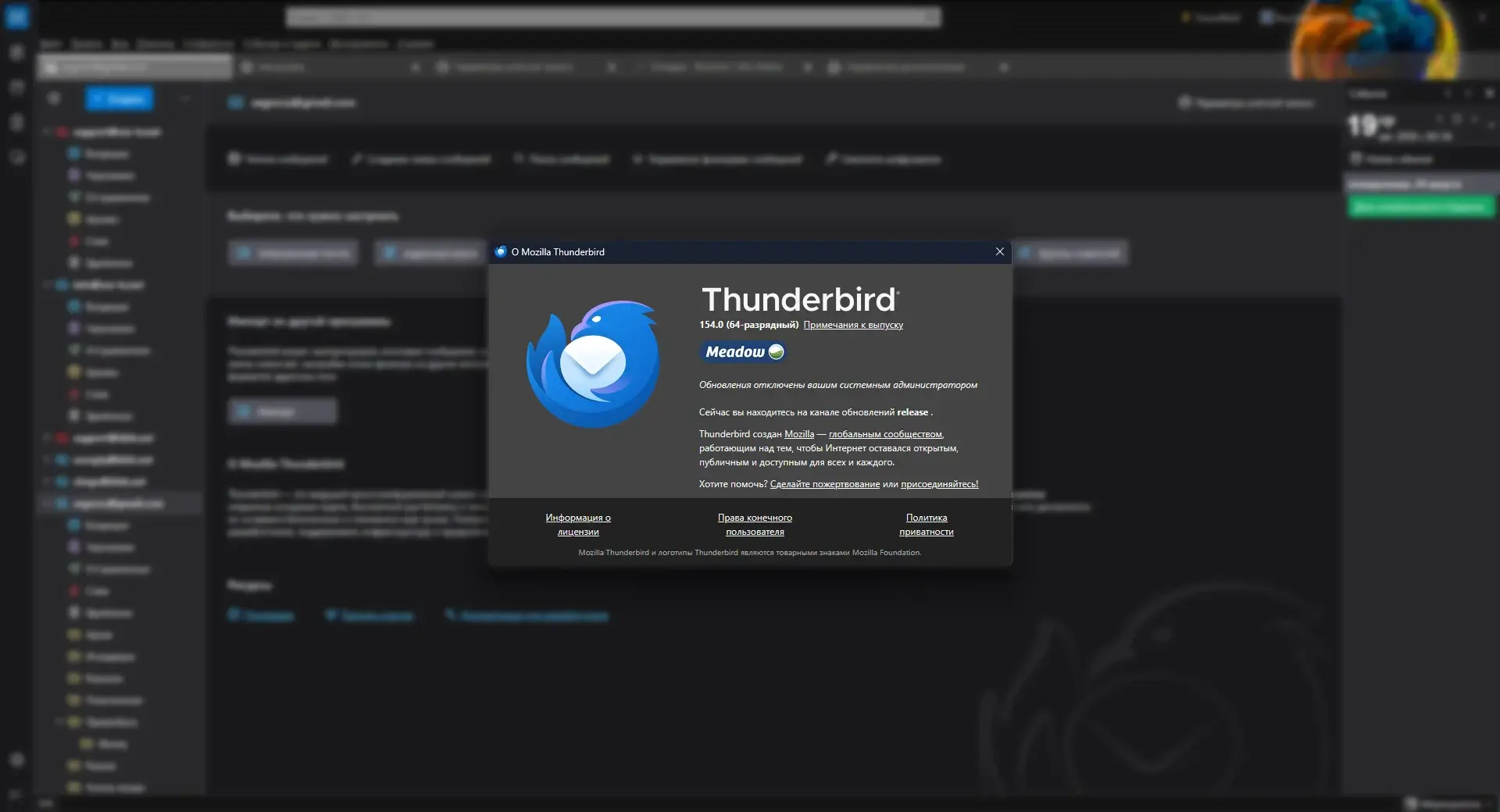The width and height of the screenshot is (1500, 812).
Task: Click the Thunderbird icon in the dialog title bar
Action: [x=501, y=251]
